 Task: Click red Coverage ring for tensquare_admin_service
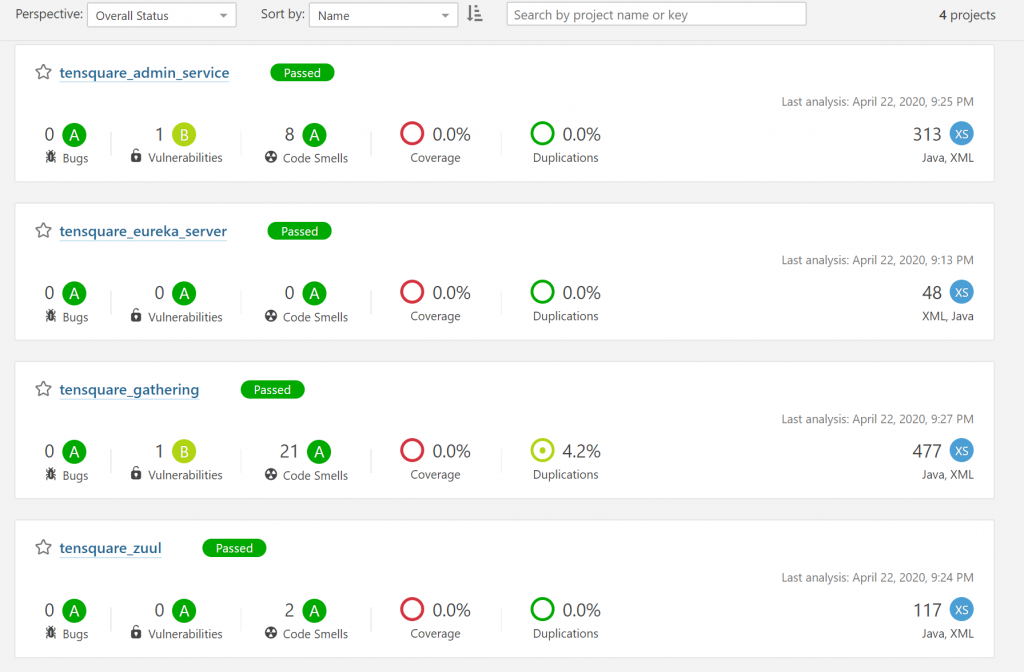pos(412,133)
